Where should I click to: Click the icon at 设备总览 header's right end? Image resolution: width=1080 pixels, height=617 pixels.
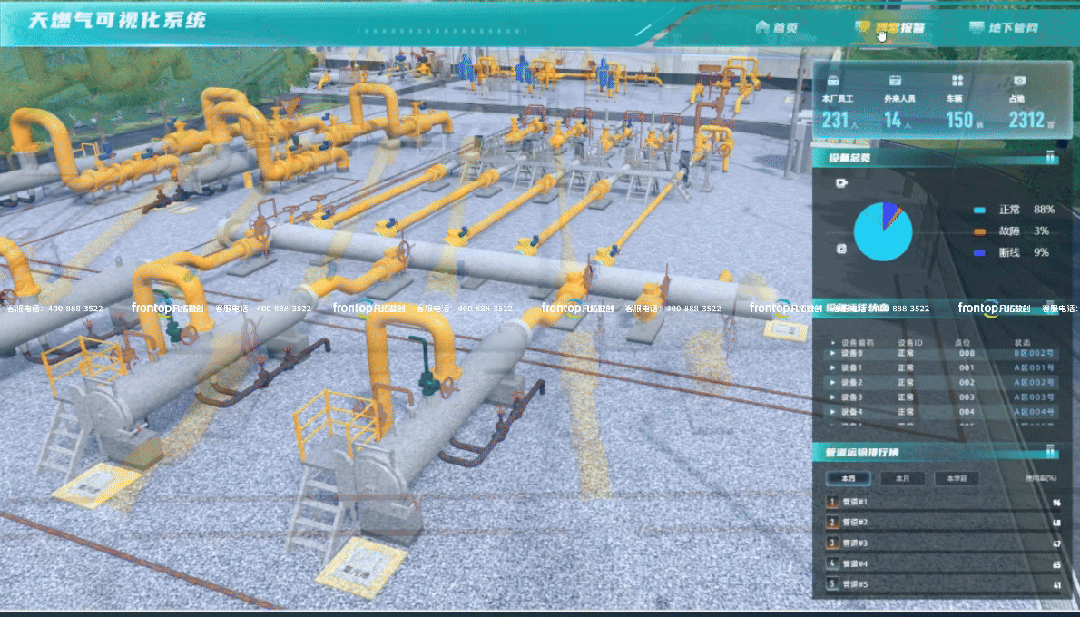1049,157
